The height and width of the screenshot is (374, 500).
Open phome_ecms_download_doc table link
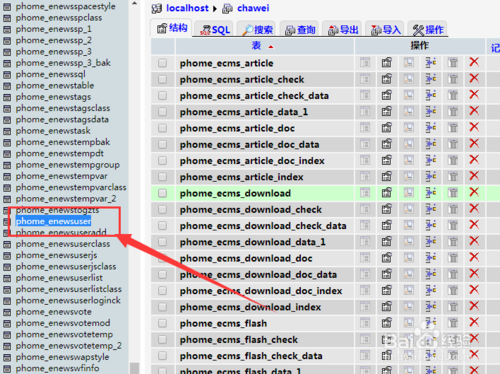point(246,258)
